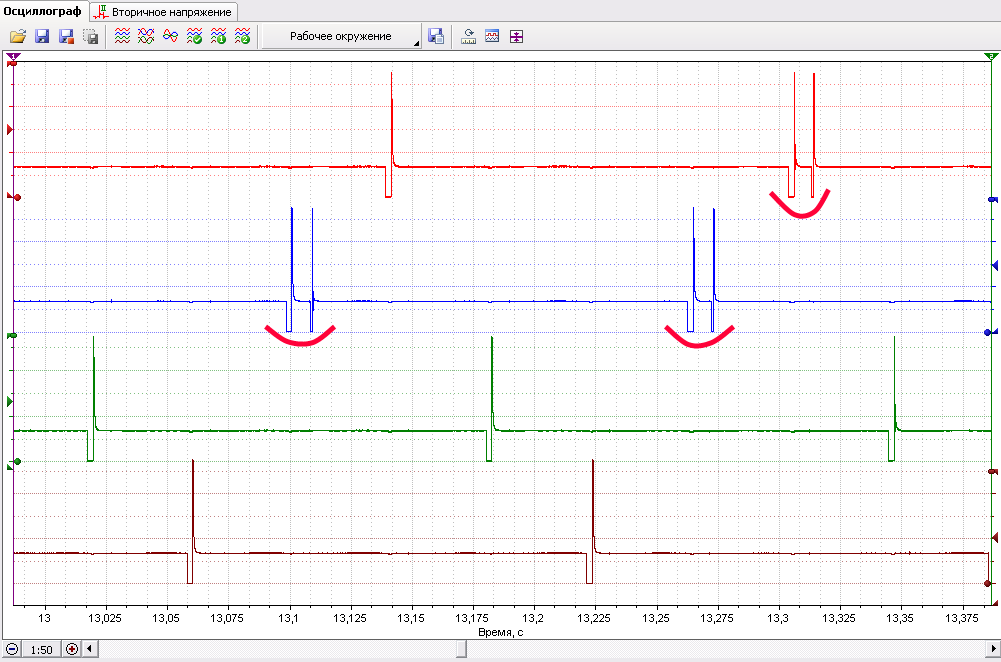Select the stacked separate waveforms display icon
Viewport: 1001px width, 662px height.
[122, 36]
